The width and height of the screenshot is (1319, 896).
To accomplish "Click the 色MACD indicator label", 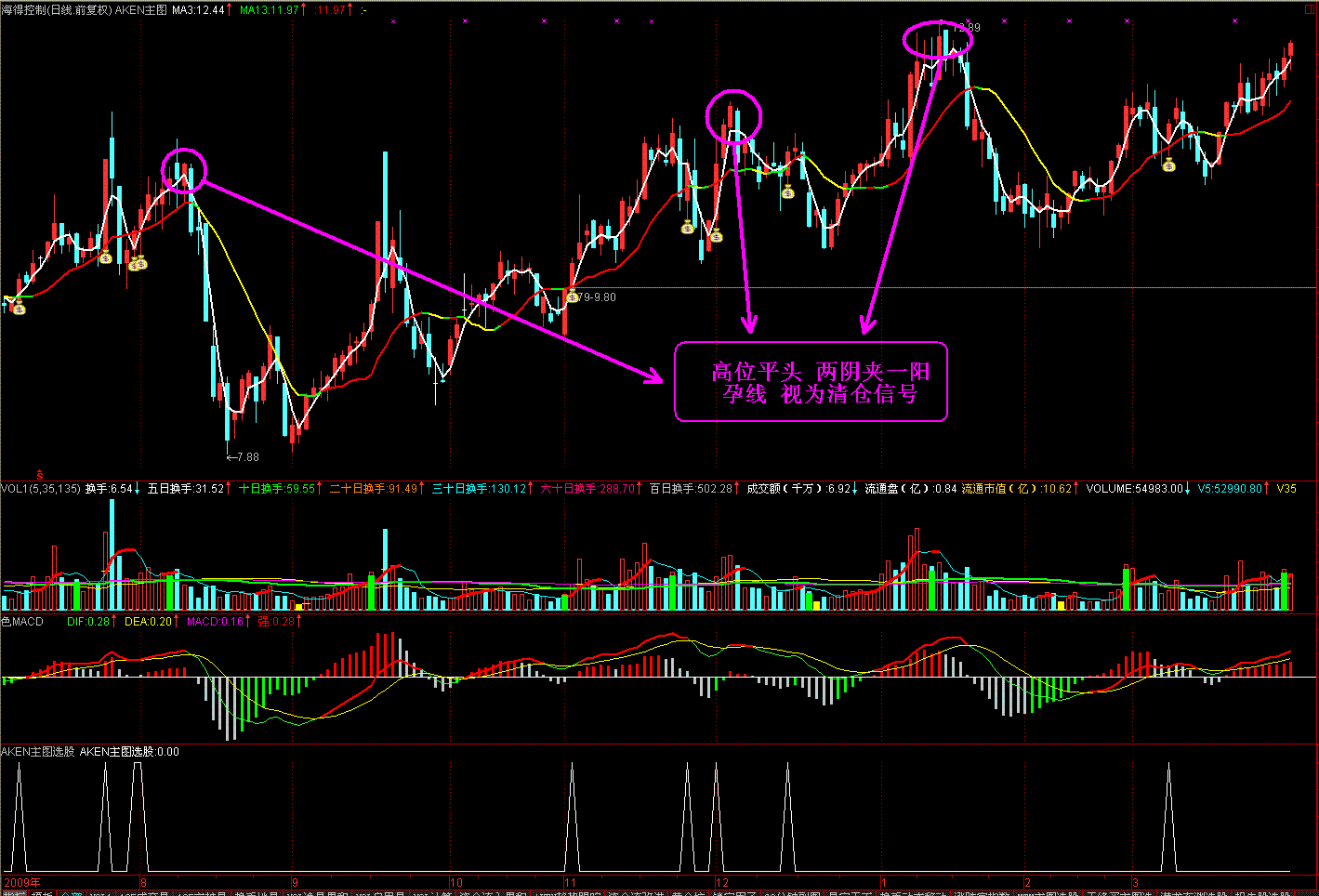I will pyautogui.click(x=22, y=621).
